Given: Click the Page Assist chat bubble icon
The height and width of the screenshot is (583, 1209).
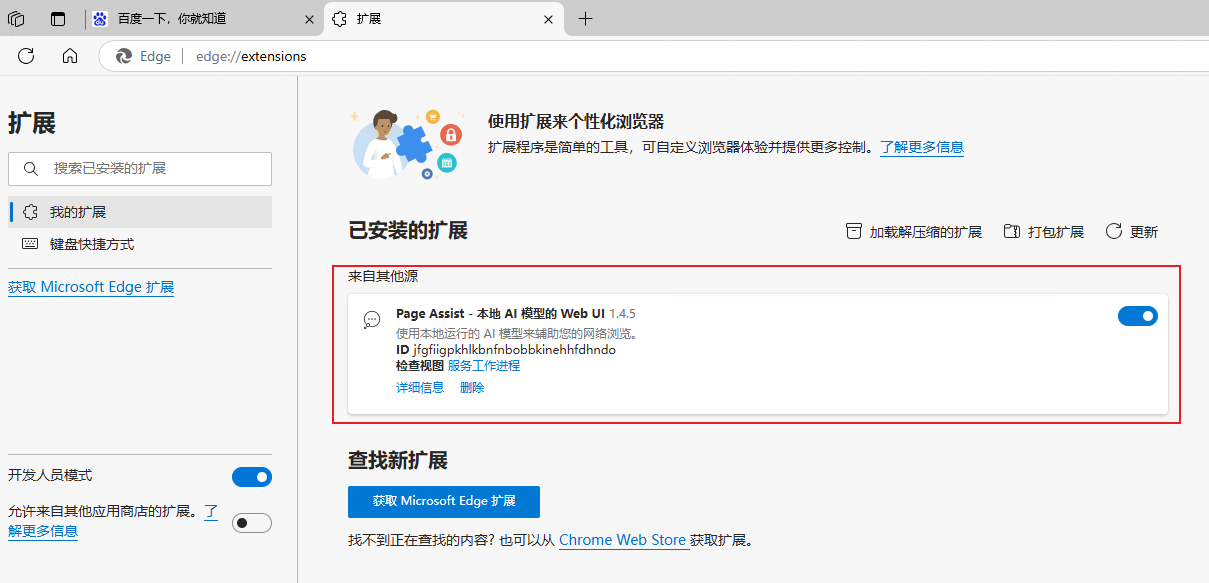Looking at the screenshot, I should [372, 320].
